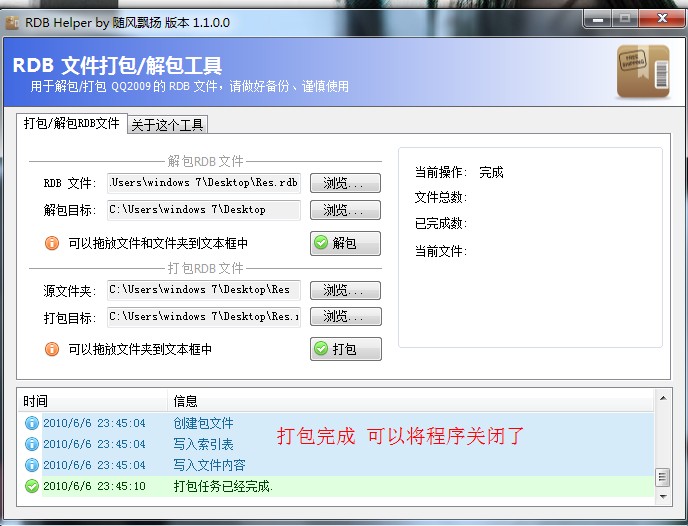
Task: Select the 打包/解包RDB文件 tab
Action: tap(71, 124)
